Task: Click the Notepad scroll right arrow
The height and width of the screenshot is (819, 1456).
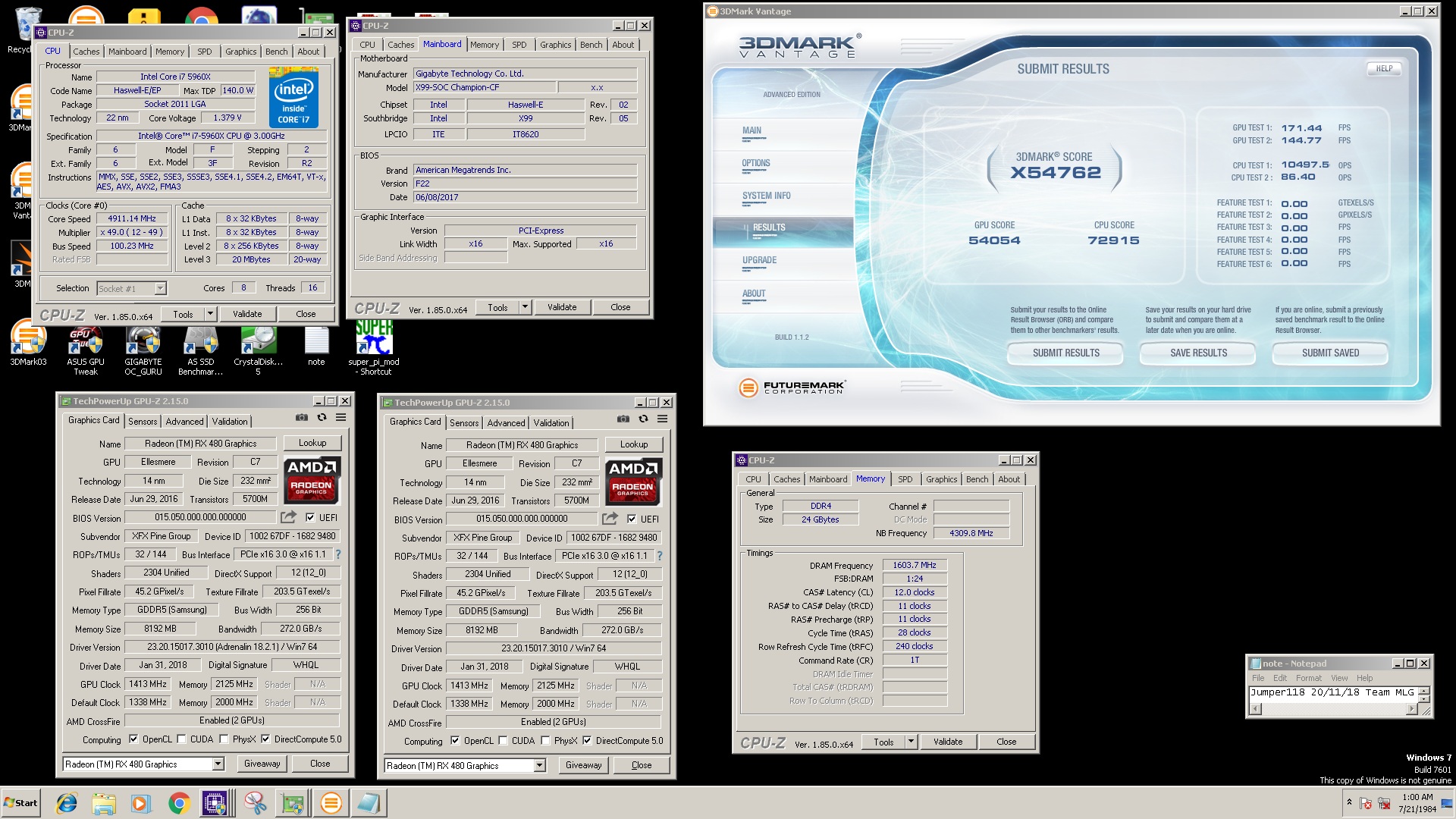Action: (1411, 709)
